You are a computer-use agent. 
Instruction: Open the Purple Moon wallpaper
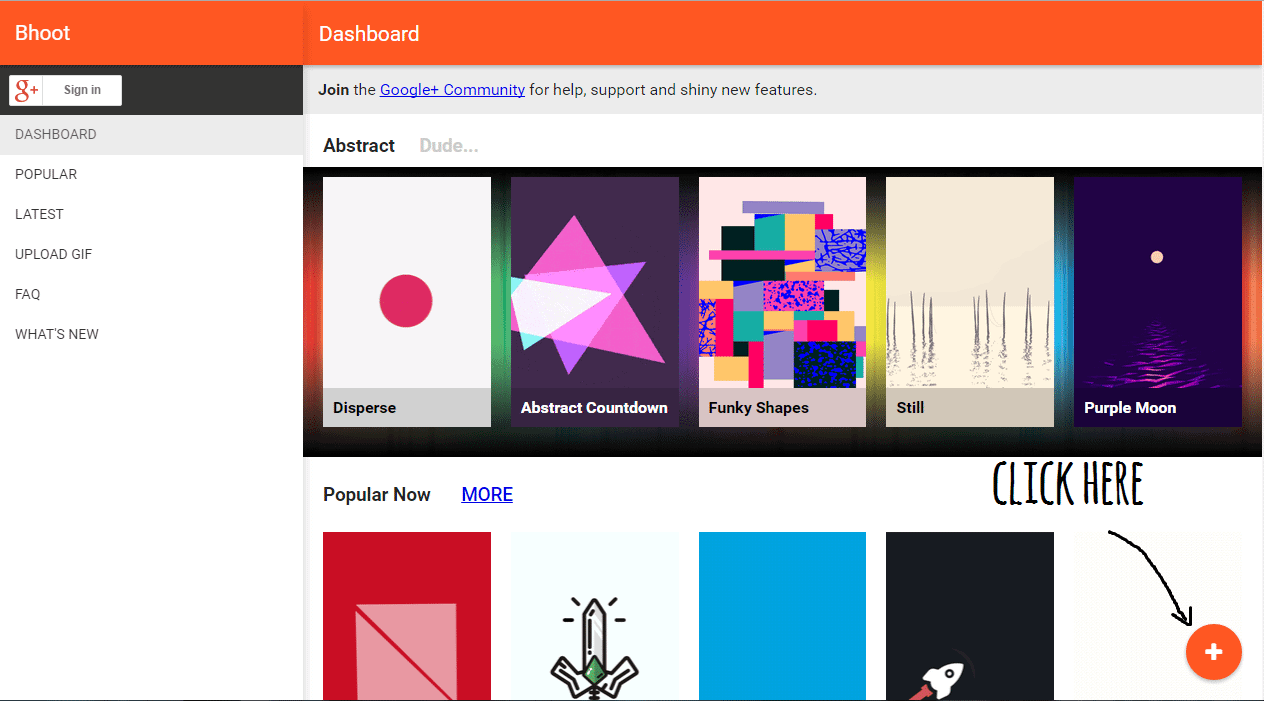point(1157,302)
